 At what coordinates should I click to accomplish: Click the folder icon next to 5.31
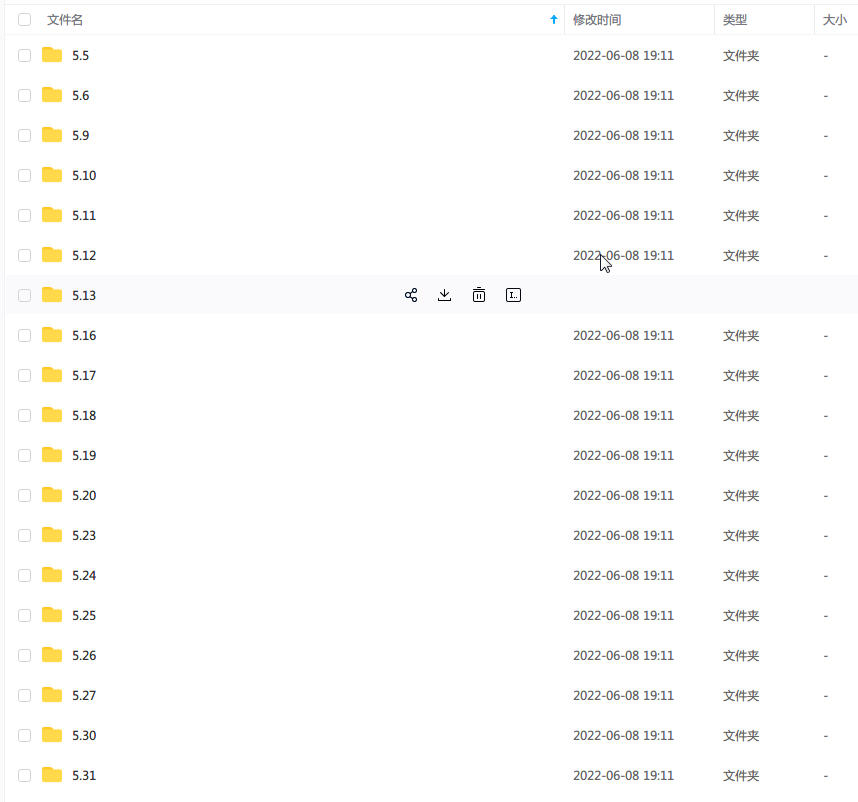[54, 775]
